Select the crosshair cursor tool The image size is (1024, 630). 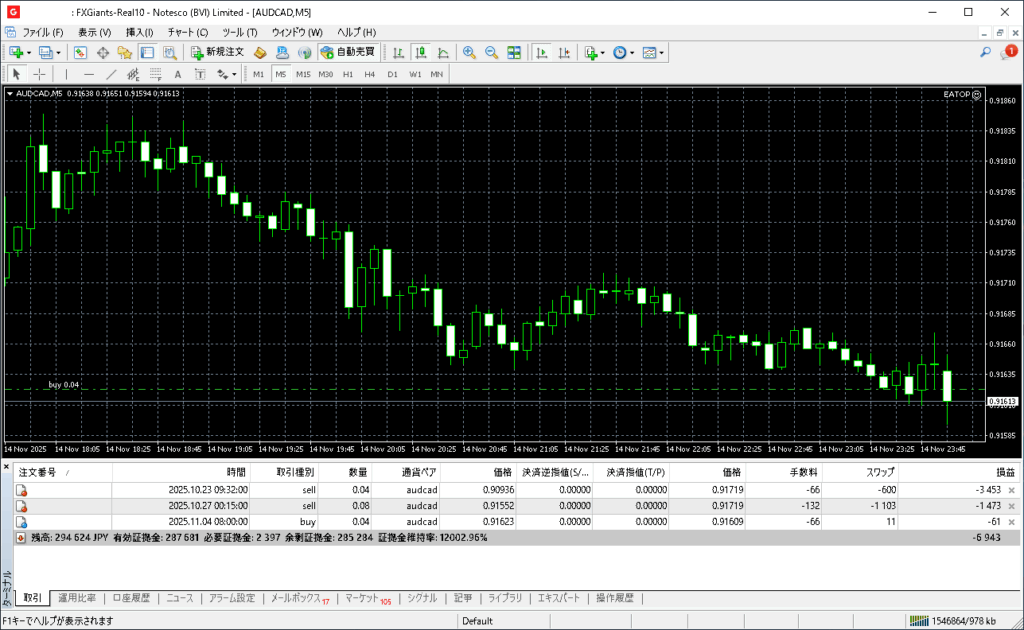click(40, 74)
